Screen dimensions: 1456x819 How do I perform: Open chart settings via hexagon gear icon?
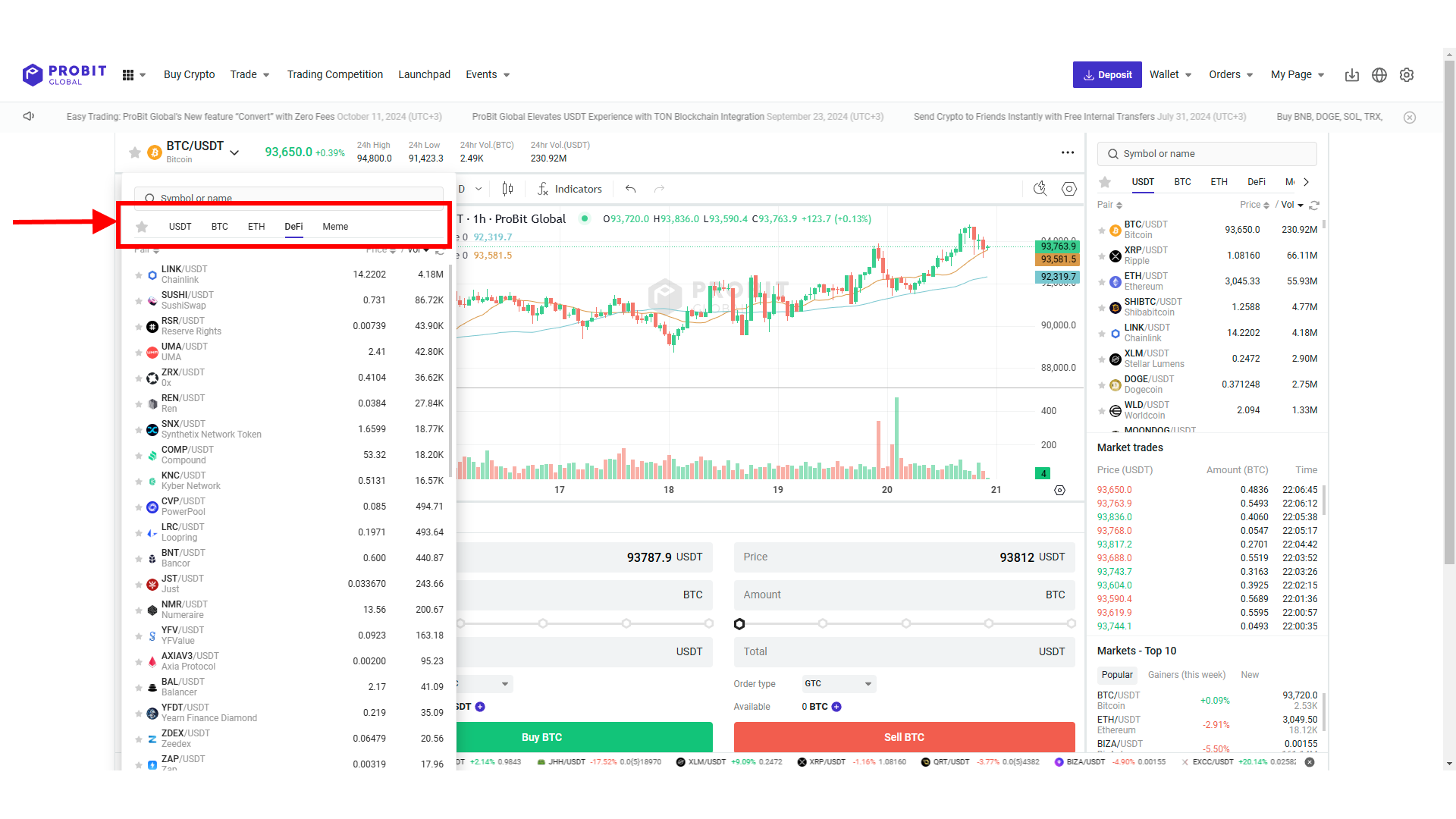coord(1069,189)
